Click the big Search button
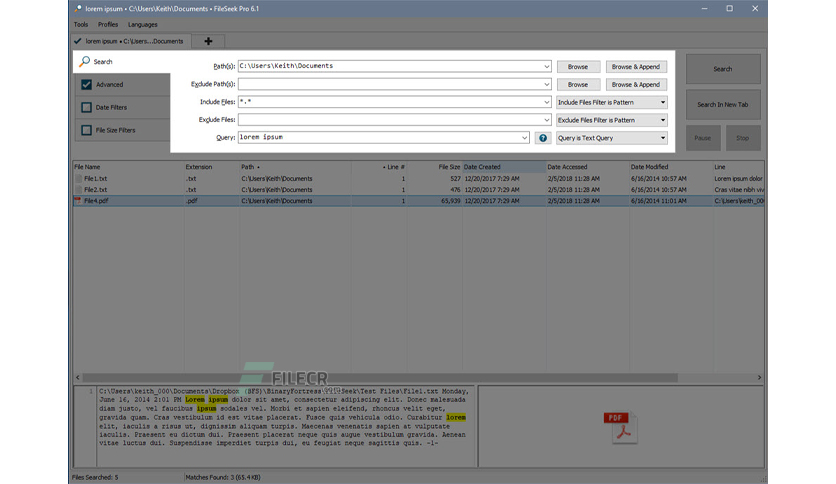 pos(723,69)
